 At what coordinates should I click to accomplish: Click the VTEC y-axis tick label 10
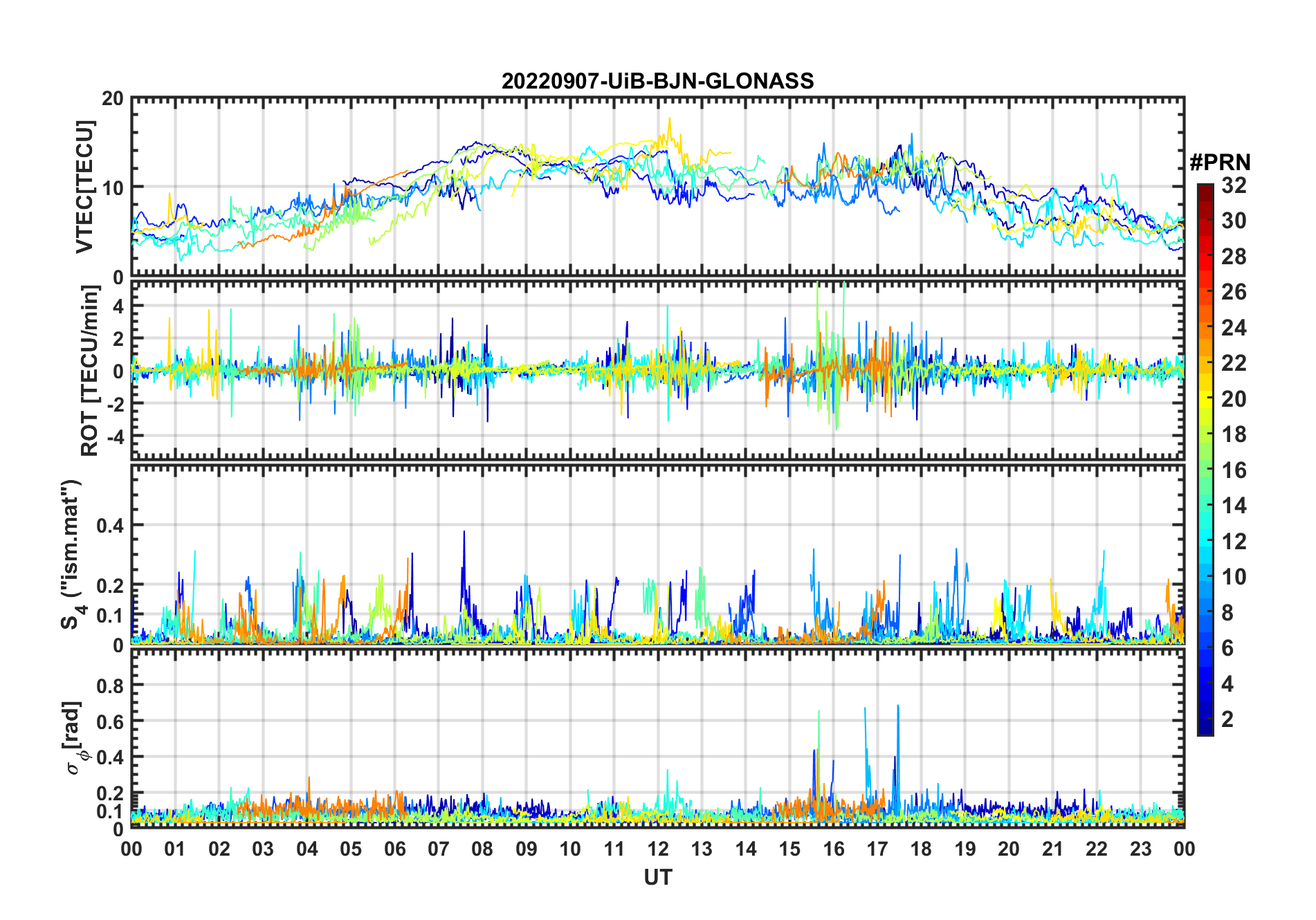[113, 187]
